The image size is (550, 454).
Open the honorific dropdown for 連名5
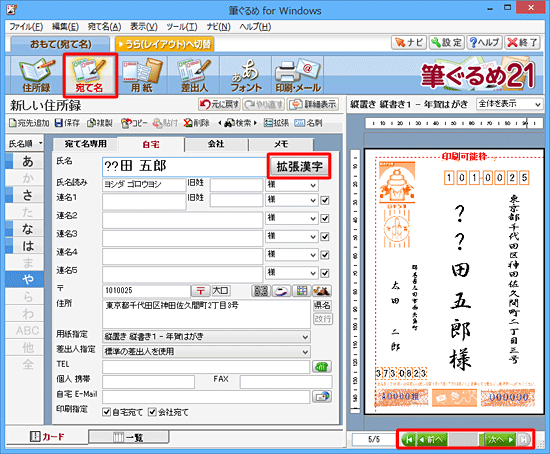[291, 273]
